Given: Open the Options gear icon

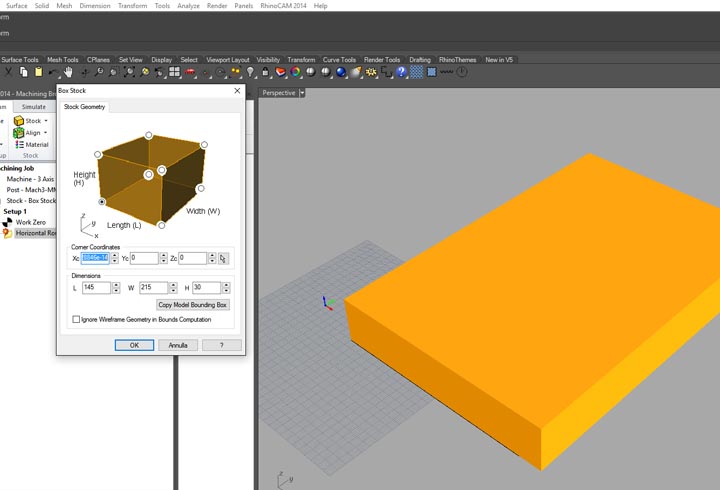Looking at the screenshot, I should tap(371, 72).
